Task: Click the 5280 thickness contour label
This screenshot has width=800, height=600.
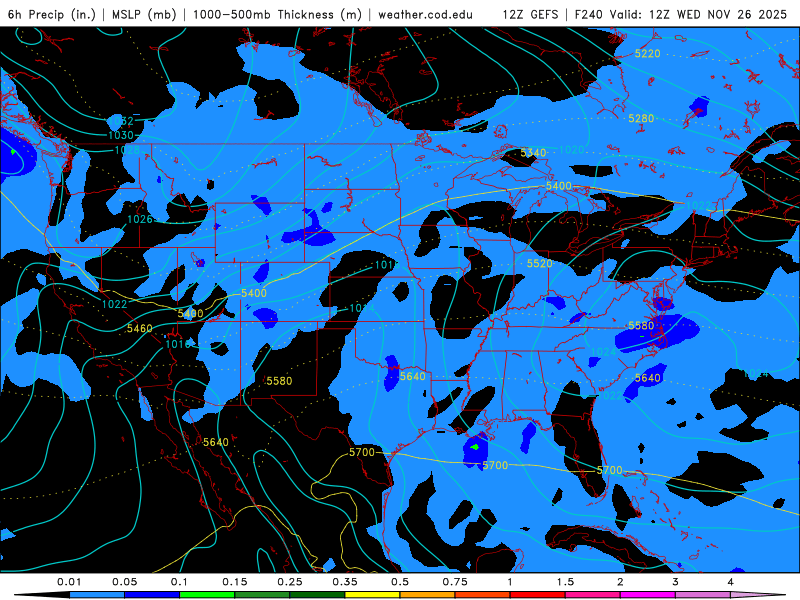Action: (641, 118)
